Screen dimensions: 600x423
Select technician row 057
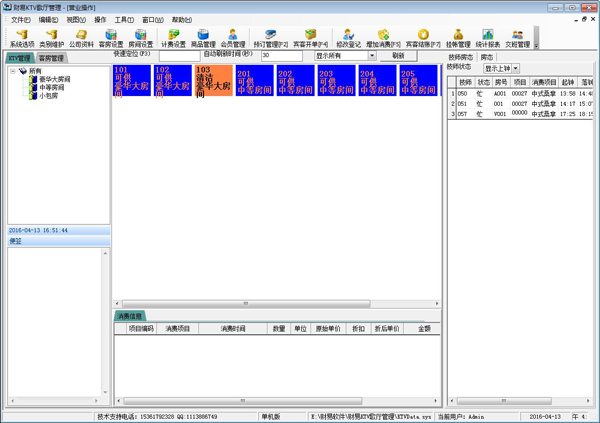[x=520, y=114]
